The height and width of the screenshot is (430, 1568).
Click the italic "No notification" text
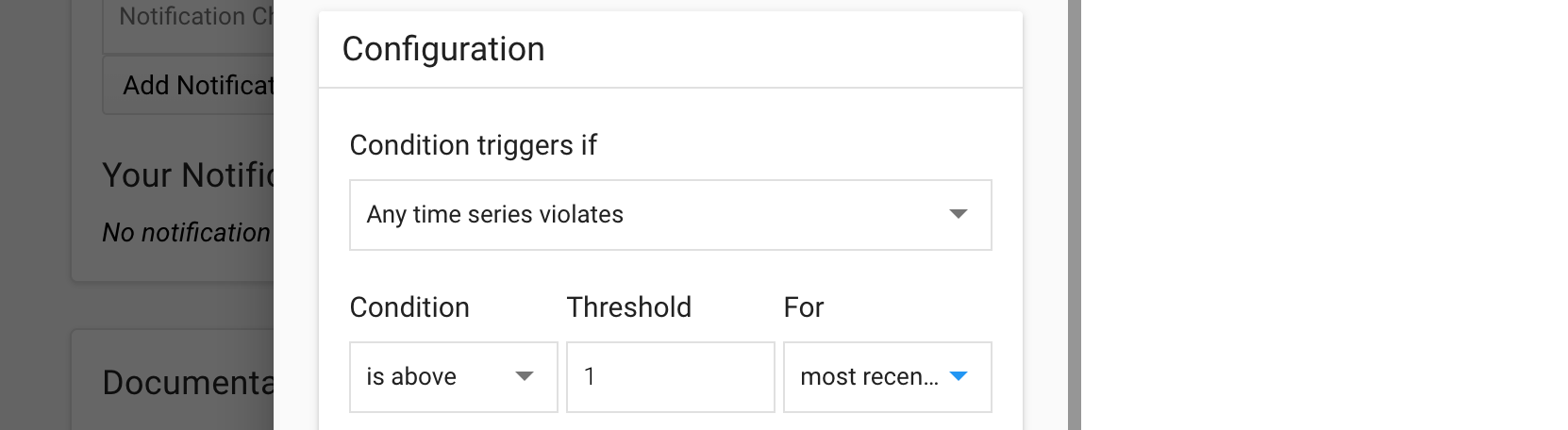point(186,233)
